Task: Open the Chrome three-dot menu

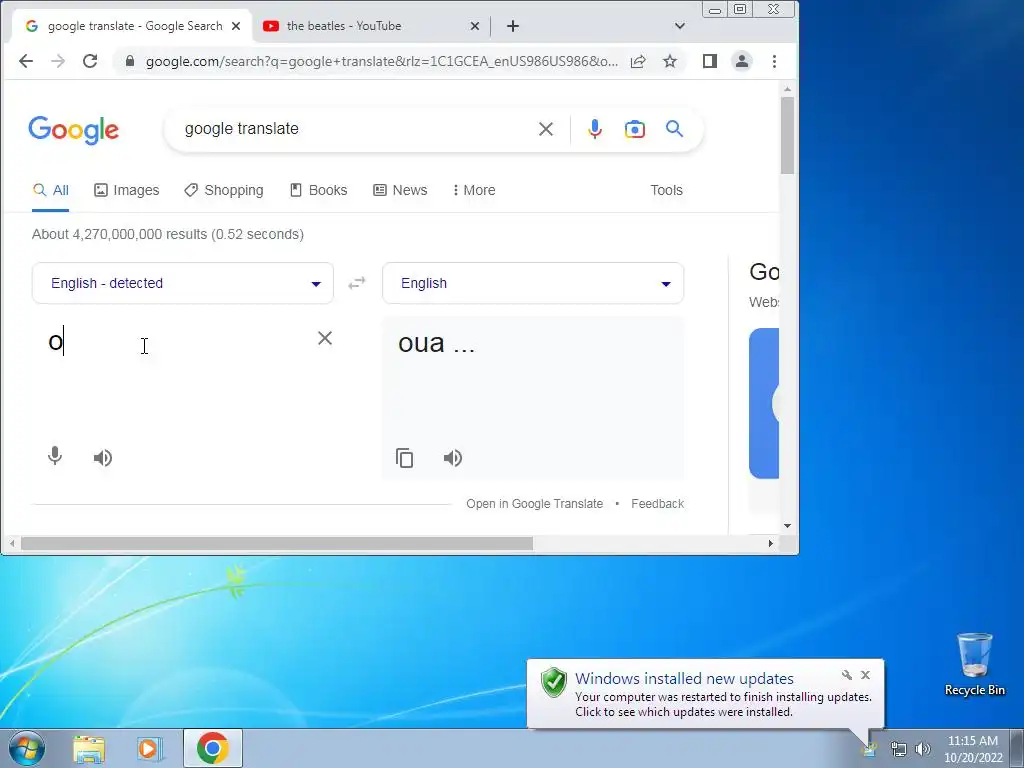Action: tap(775, 61)
